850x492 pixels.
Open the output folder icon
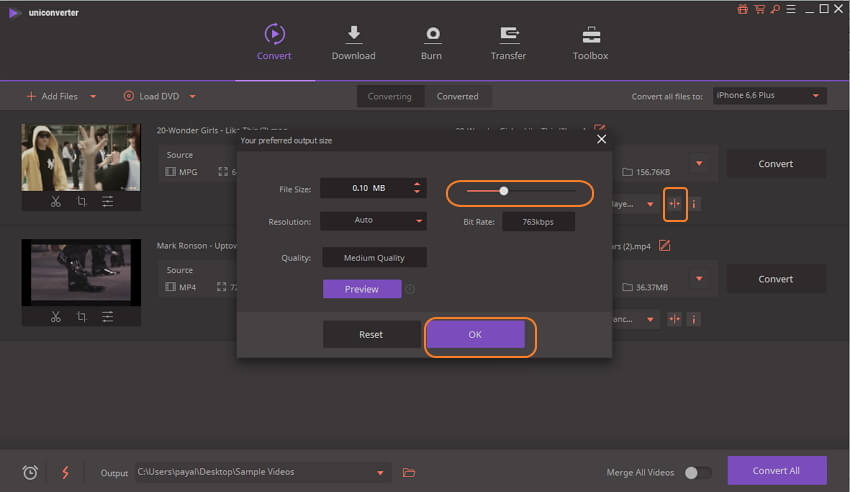click(x=408, y=472)
